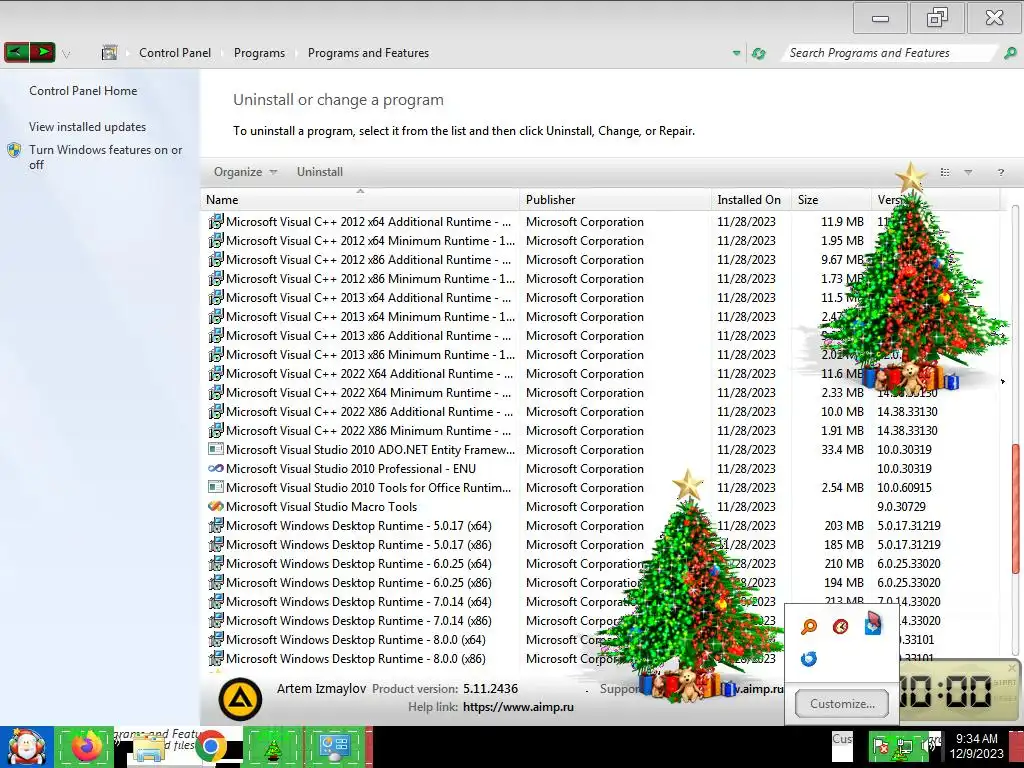
Task: Open Turn Windows features on or off
Action: (105, 157)
